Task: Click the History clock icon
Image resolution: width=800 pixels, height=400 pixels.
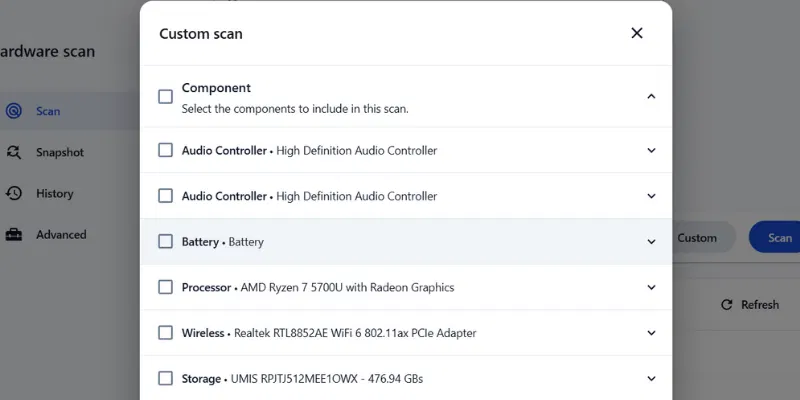Action: coord(14,193)
